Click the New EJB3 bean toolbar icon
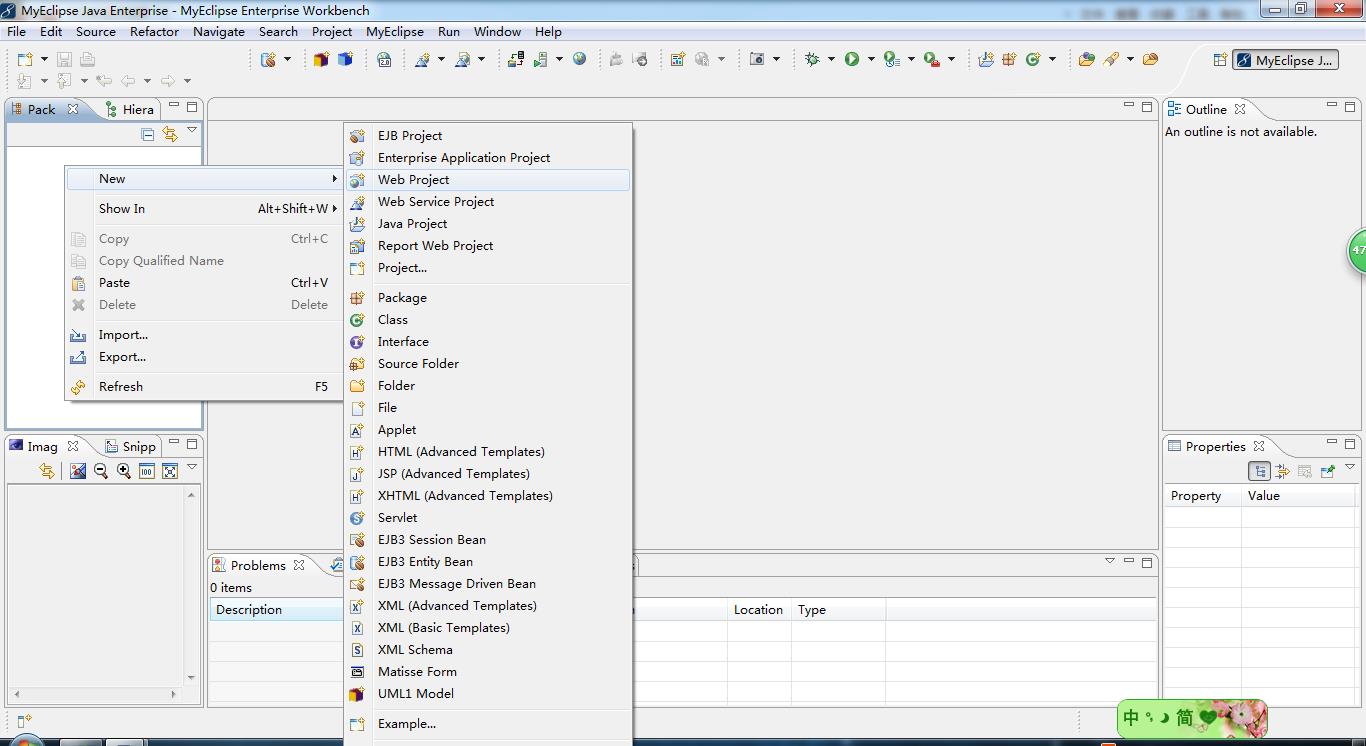Screen dimensions: 1366x746 (268, 60)
